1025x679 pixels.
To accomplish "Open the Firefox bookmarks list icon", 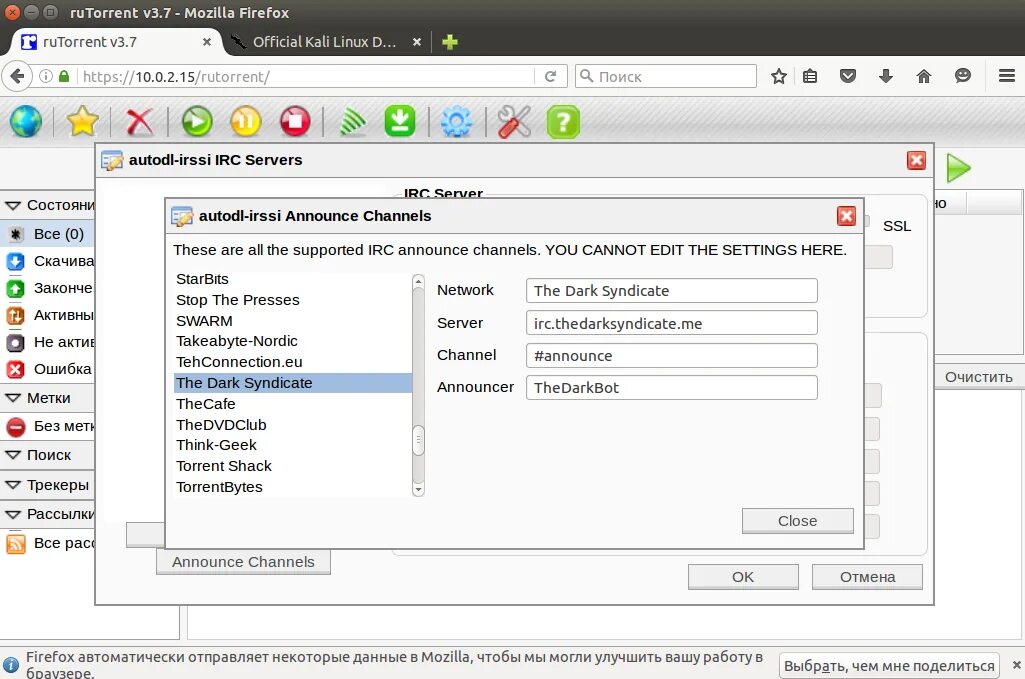I will click(810, 76).
